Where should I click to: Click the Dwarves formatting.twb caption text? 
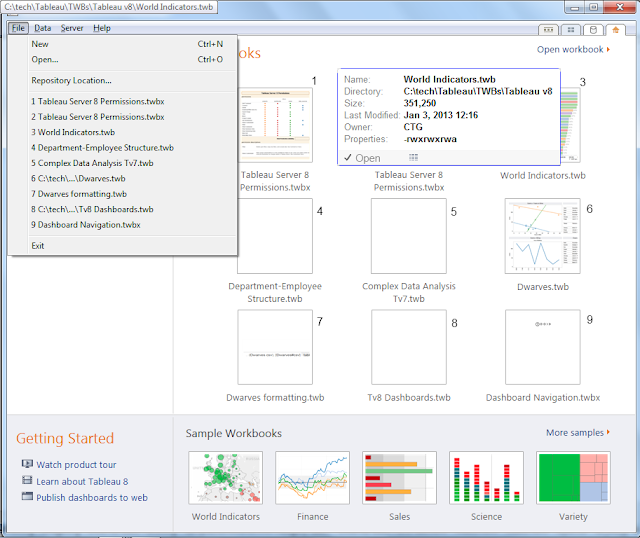pyautogui.click(x=275, y=398)
